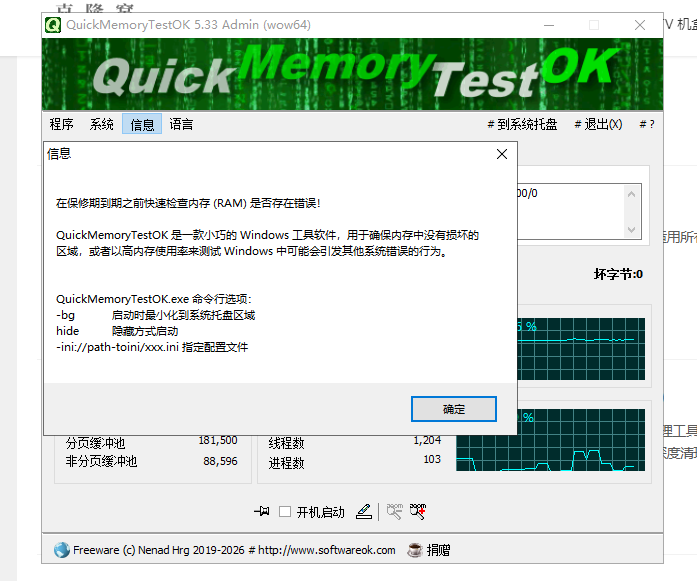
Task: Confirm the info dialog with 确定
Action: click(x=453, y=409)
